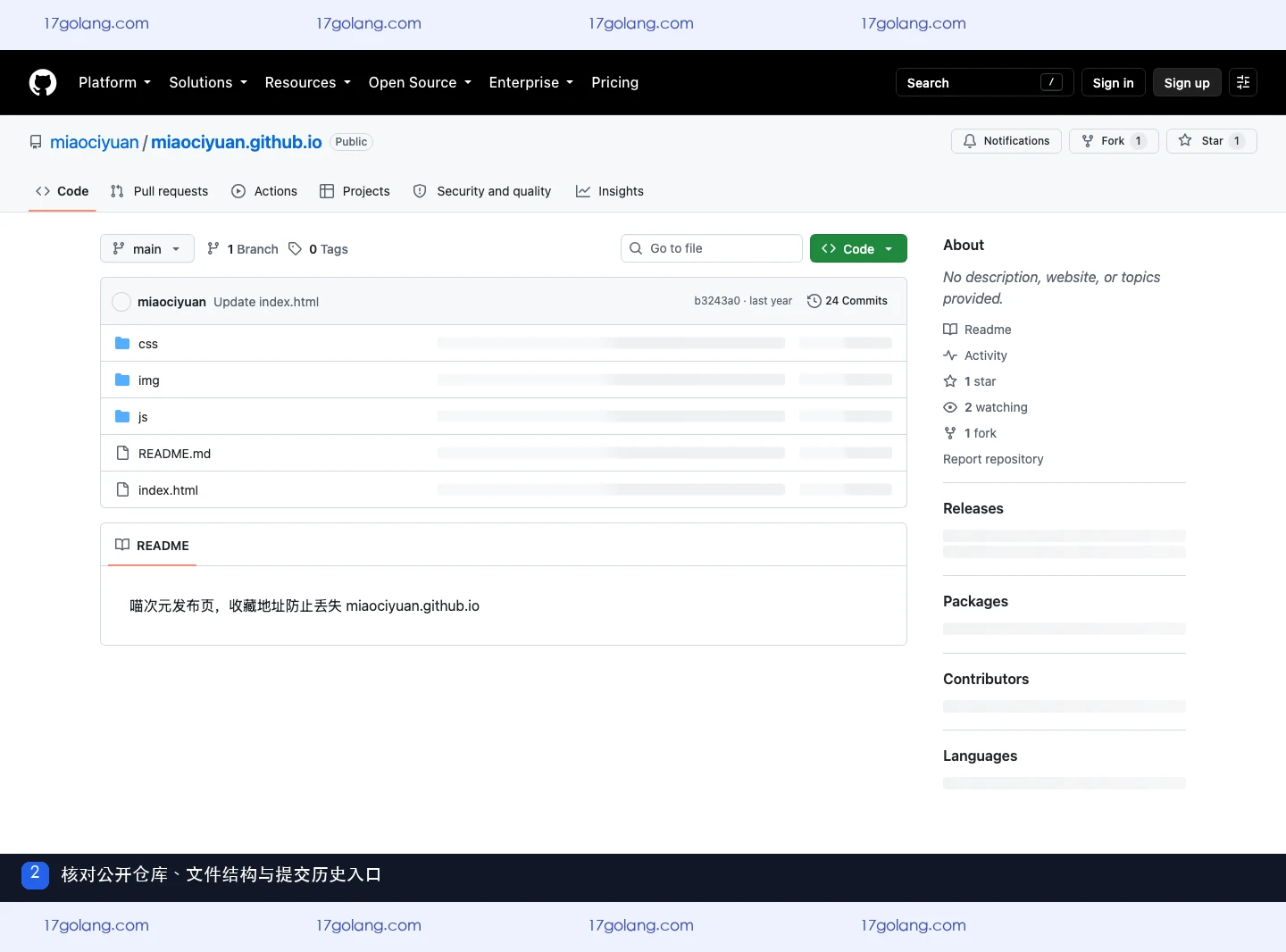Screen dimensions: 1286x952
Task: Click the branch icon beside 1 Branch
Action: point(213,248)
